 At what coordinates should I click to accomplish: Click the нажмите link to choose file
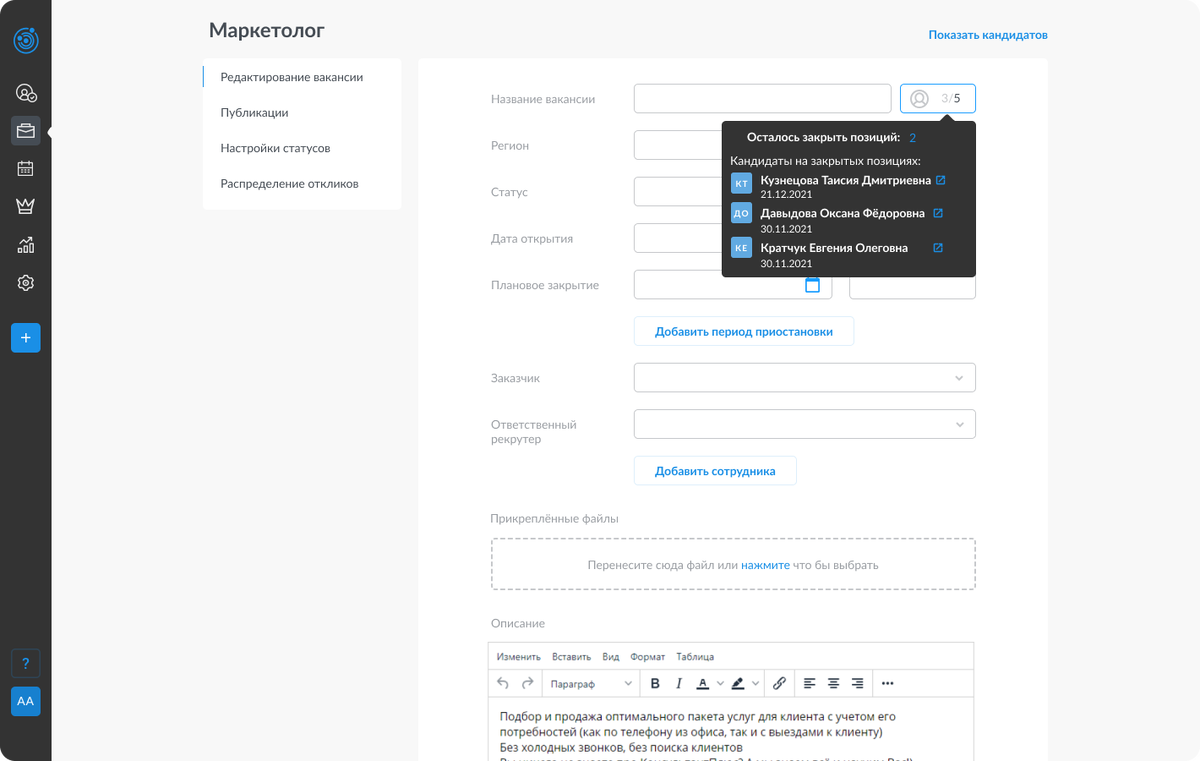[x=765, y=565]
